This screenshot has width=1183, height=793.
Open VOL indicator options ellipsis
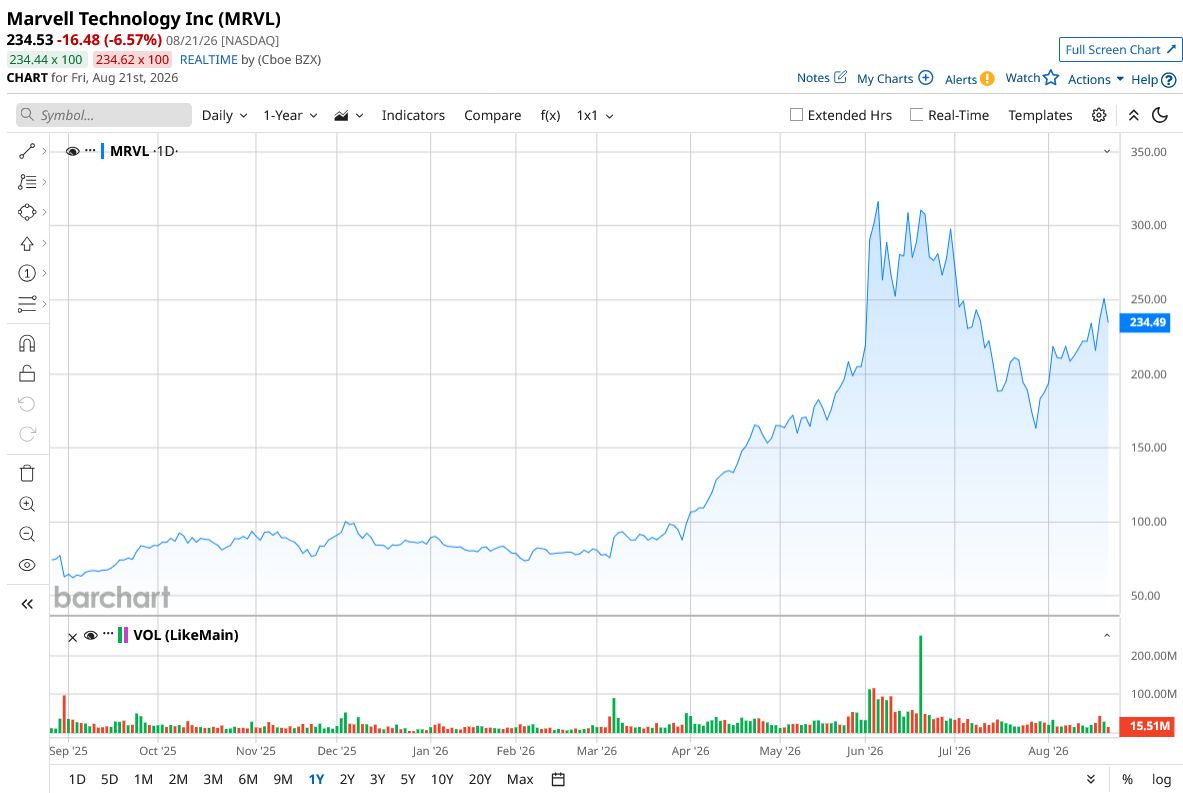pyautogui.click(x=108, y=634)
